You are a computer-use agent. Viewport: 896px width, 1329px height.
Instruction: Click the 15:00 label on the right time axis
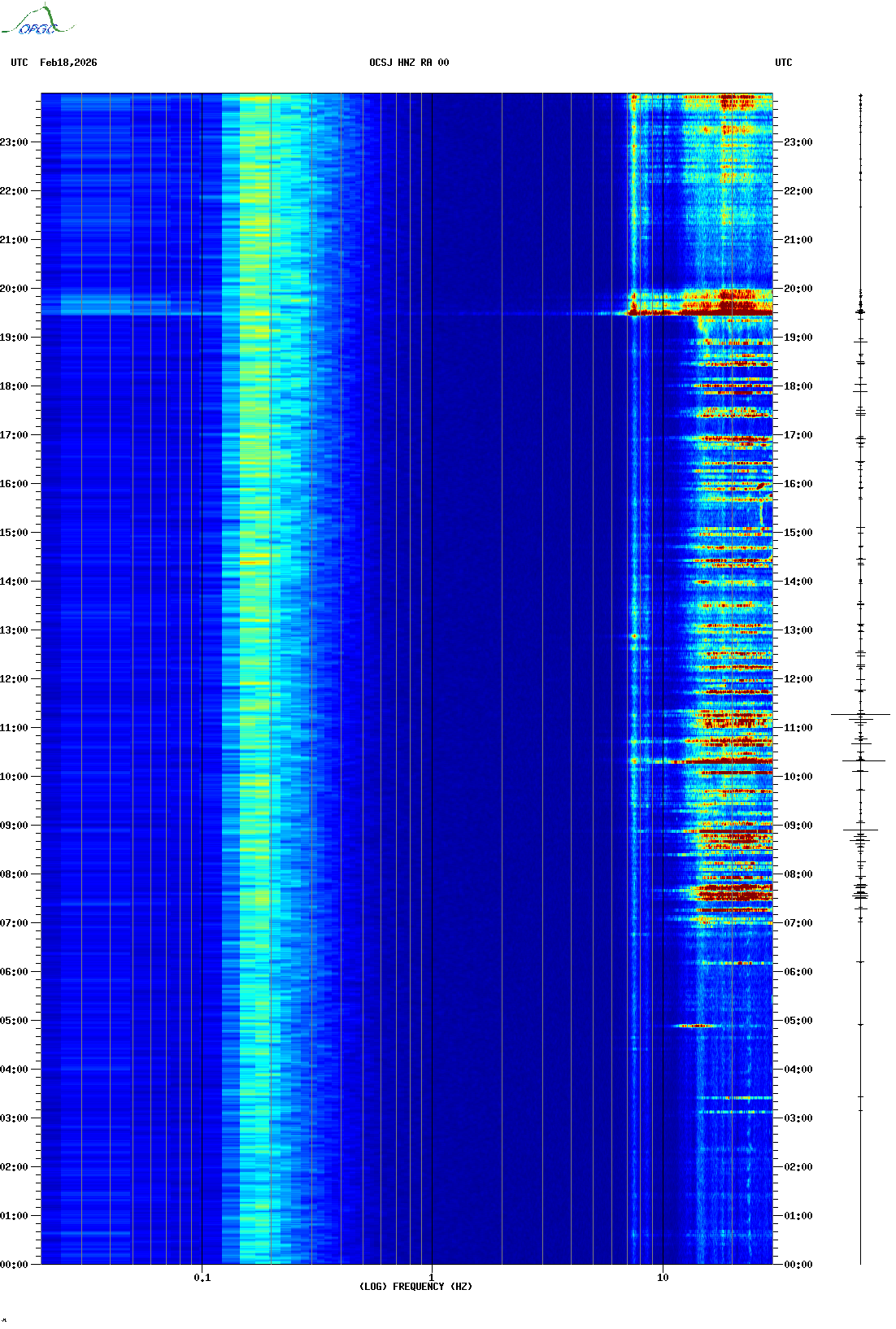(798, 533)
